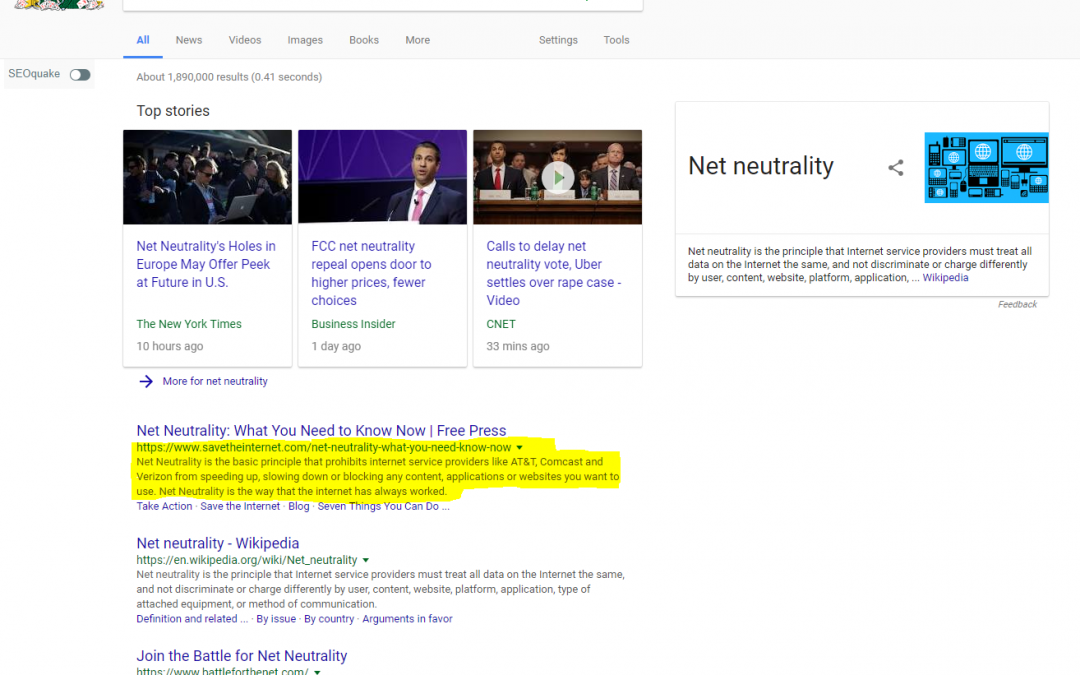The image size is (1080, 675).
Task: Open the 'Take Action' sitelink
Action: (x=164, y=506)
